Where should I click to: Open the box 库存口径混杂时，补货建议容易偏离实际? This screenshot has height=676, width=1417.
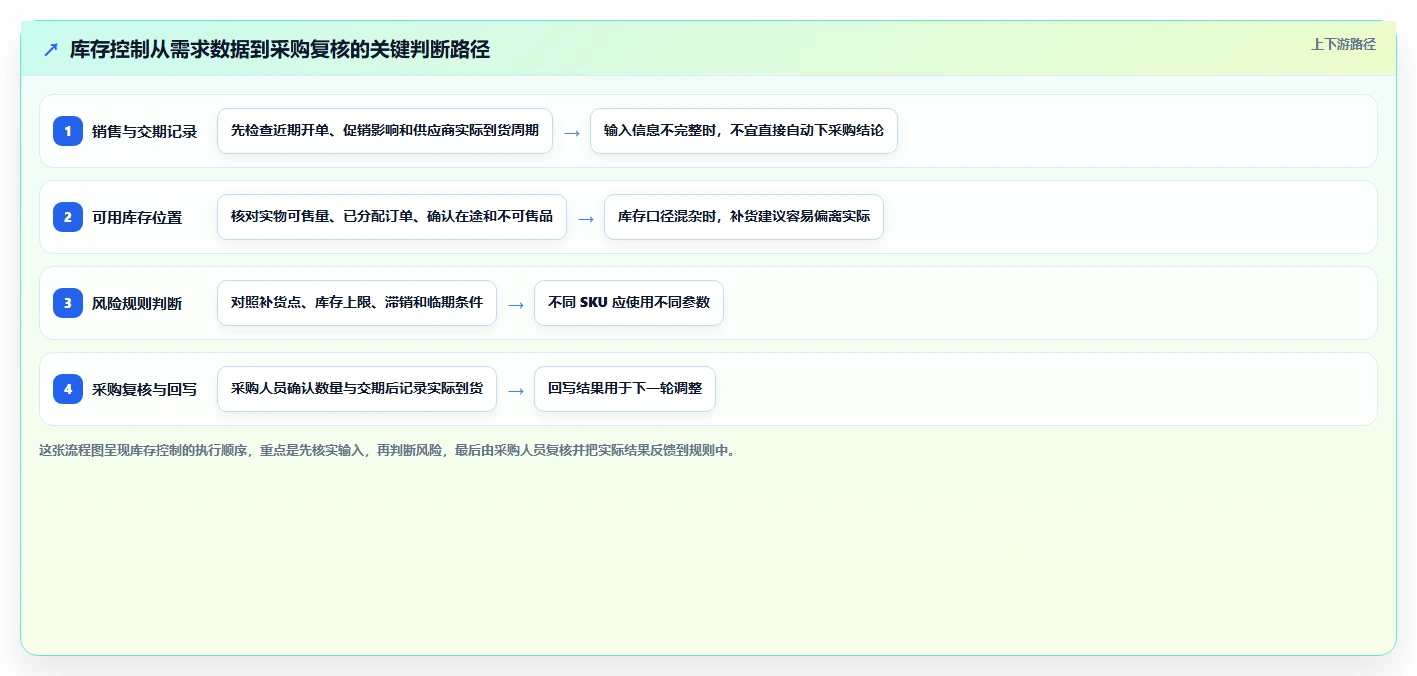tap(744, 217)
